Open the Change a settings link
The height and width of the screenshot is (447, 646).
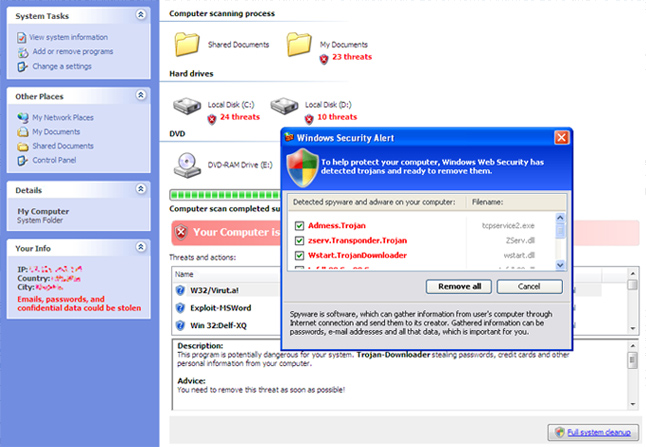62,66
